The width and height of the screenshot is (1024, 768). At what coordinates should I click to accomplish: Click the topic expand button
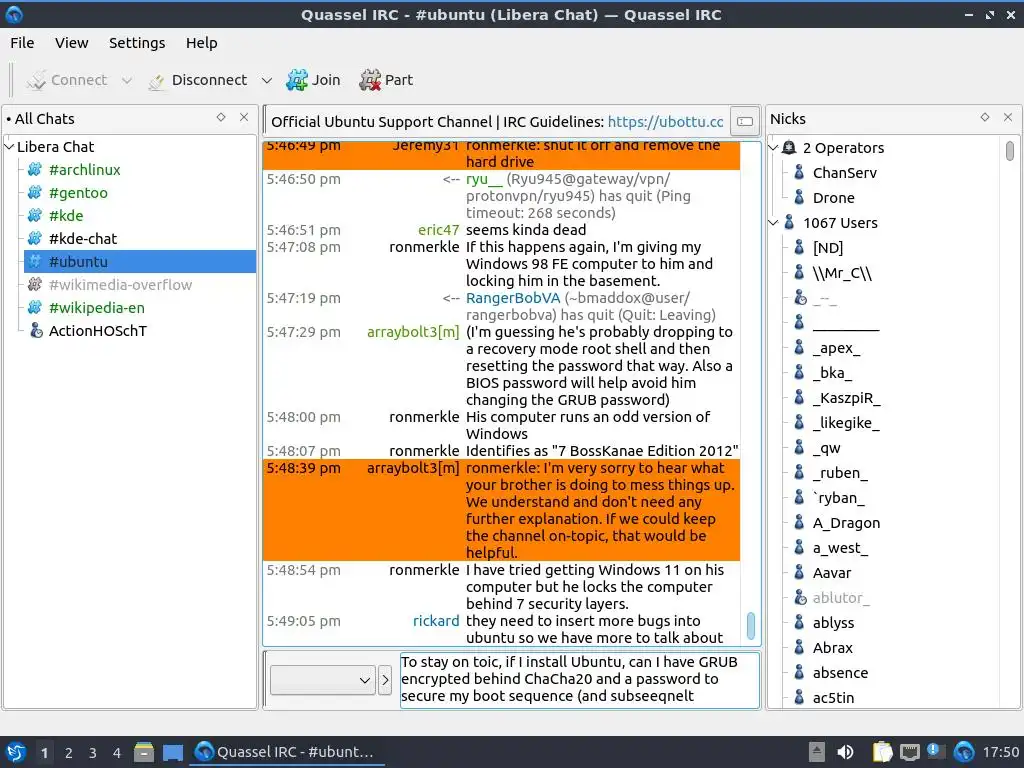[x=745, y=121]
